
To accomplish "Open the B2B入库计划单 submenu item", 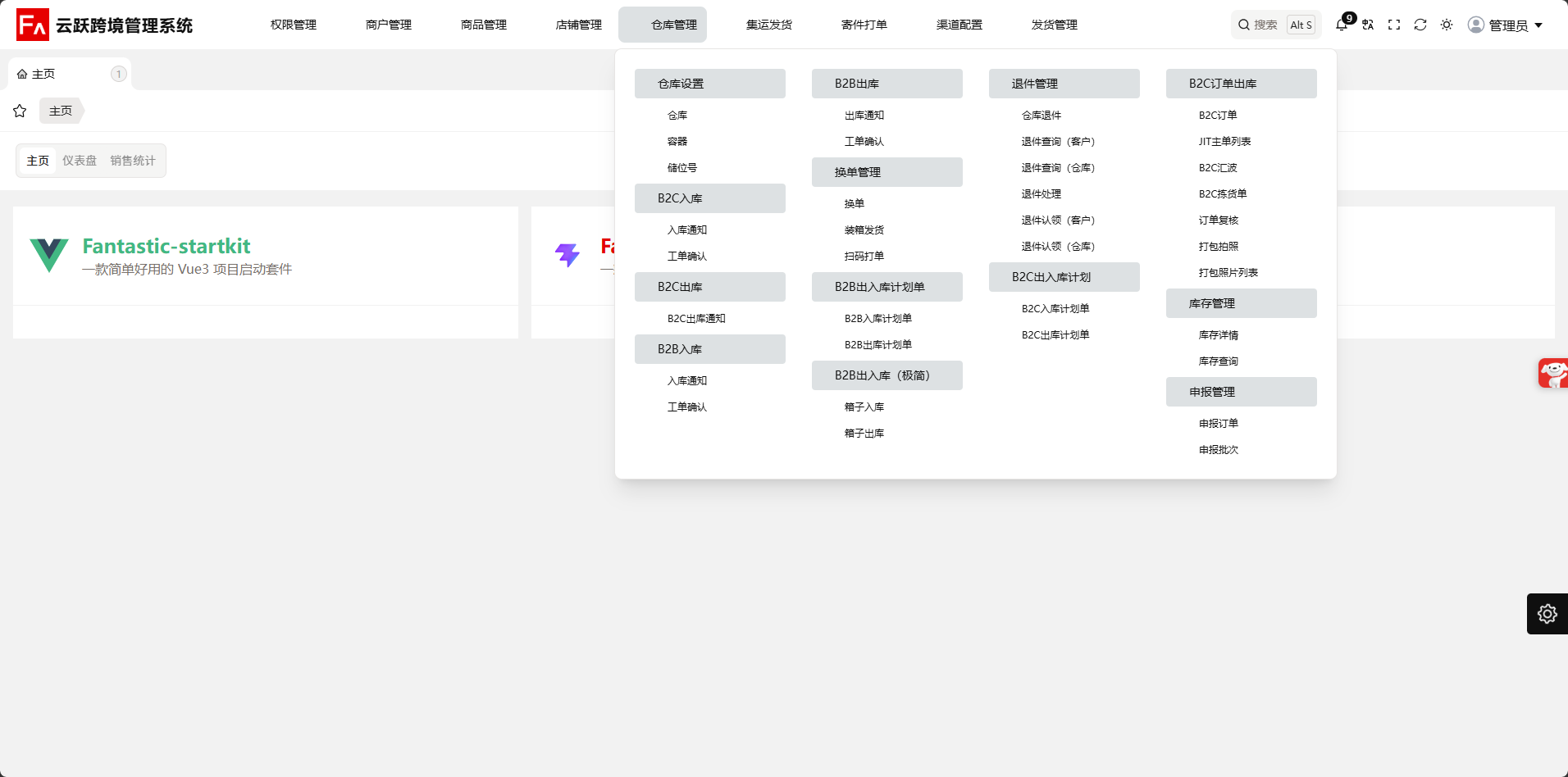I will click(x=878, y=319).
